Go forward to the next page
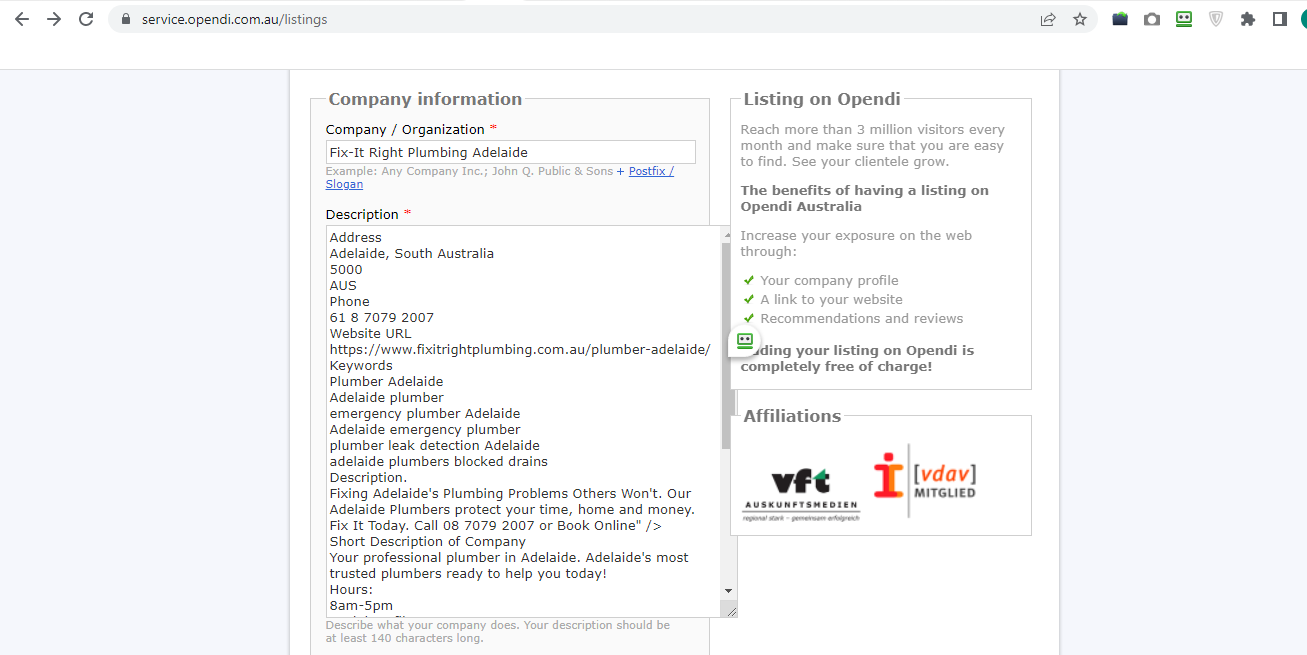This screenshot has height=655, width=1307. click(54, 19)
